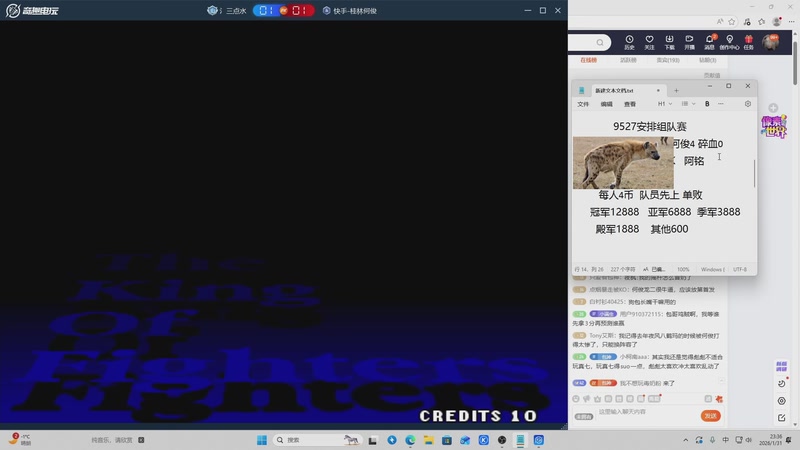Click the moon icon in right sidebar
Image resolution: width=800 pixels, height=450 pixels.
pyautogui.click(x=782, y=383)
